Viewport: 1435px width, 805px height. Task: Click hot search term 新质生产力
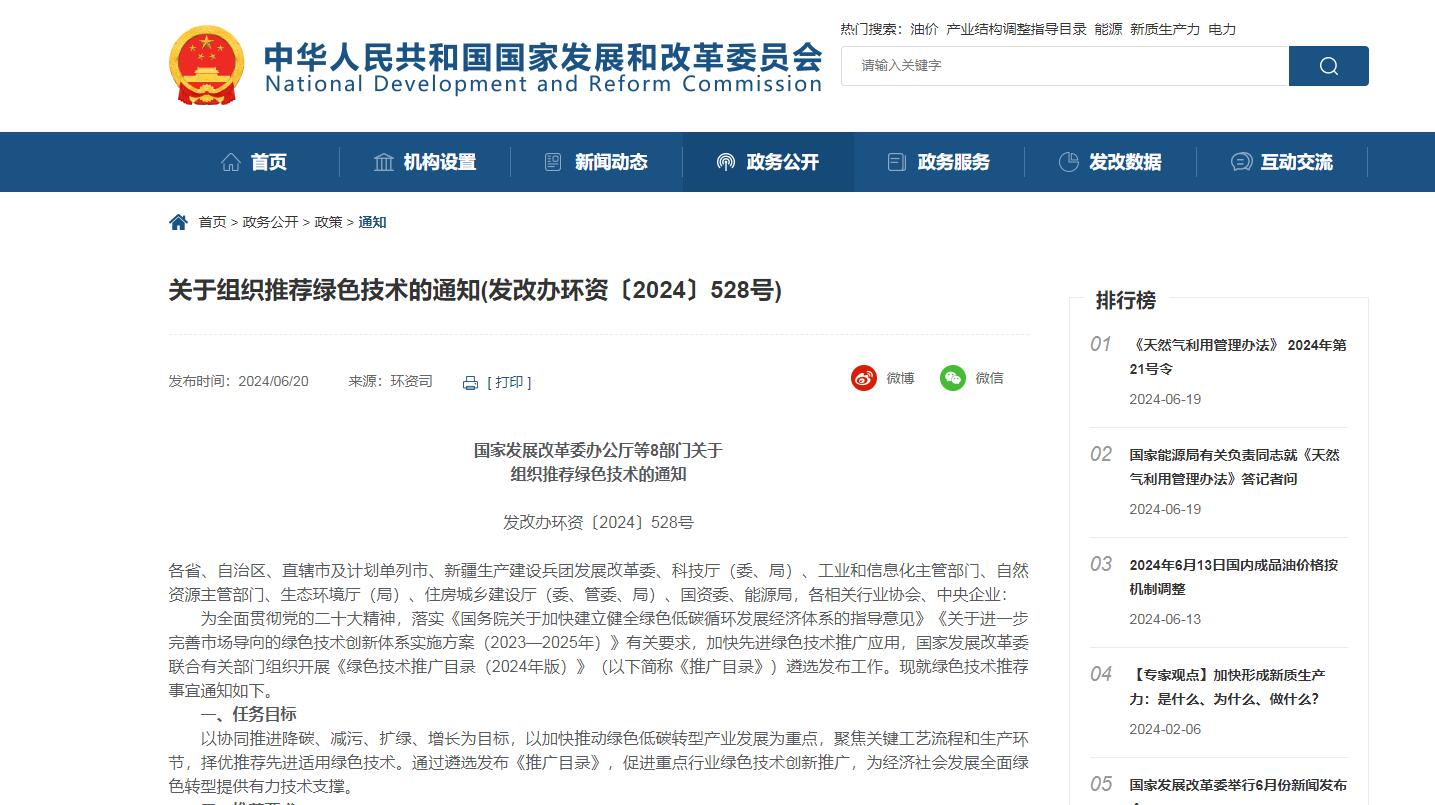click(1165, 29)
